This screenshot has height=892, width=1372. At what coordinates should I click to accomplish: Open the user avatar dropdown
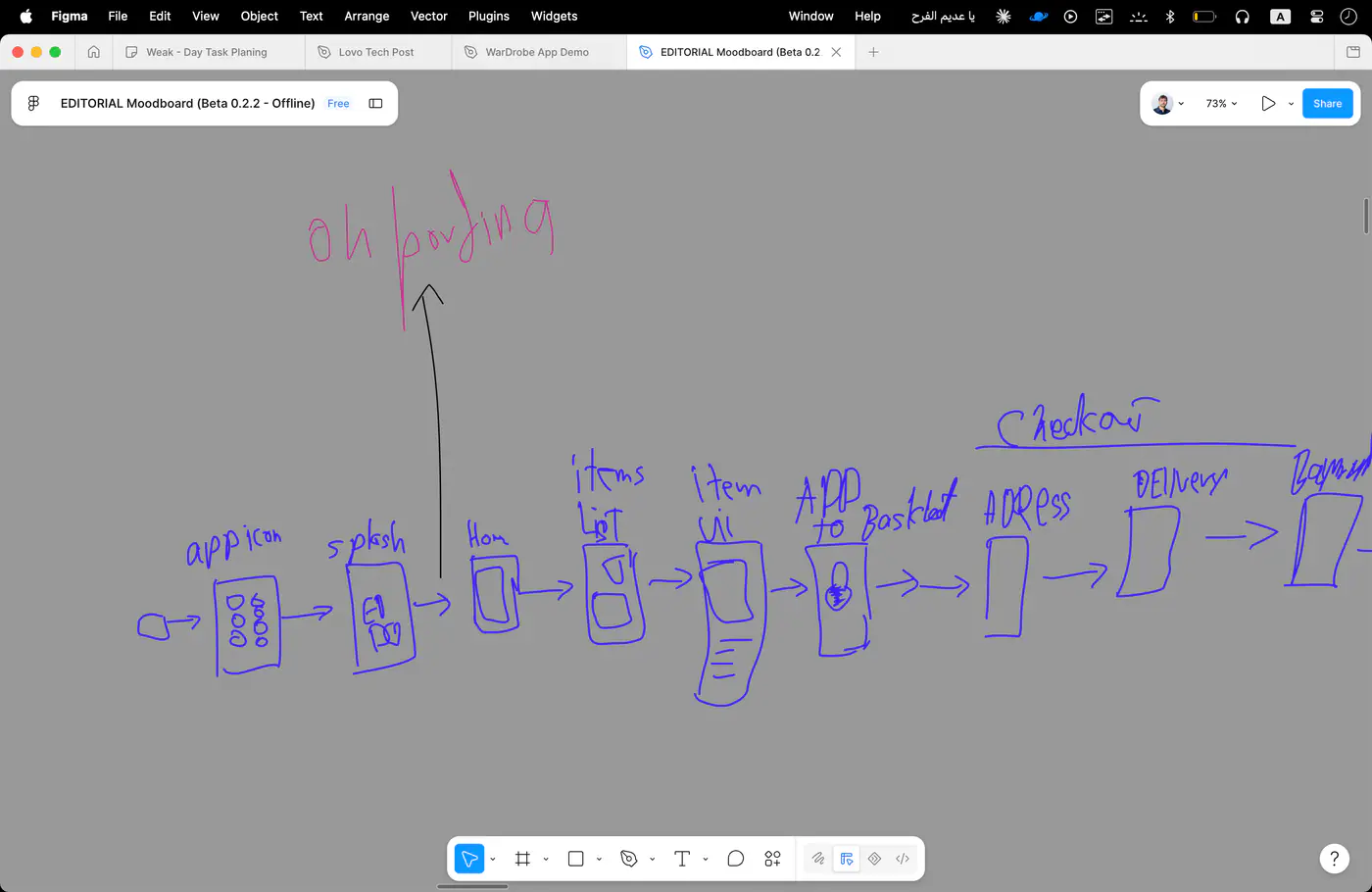tap(1168, 103)
